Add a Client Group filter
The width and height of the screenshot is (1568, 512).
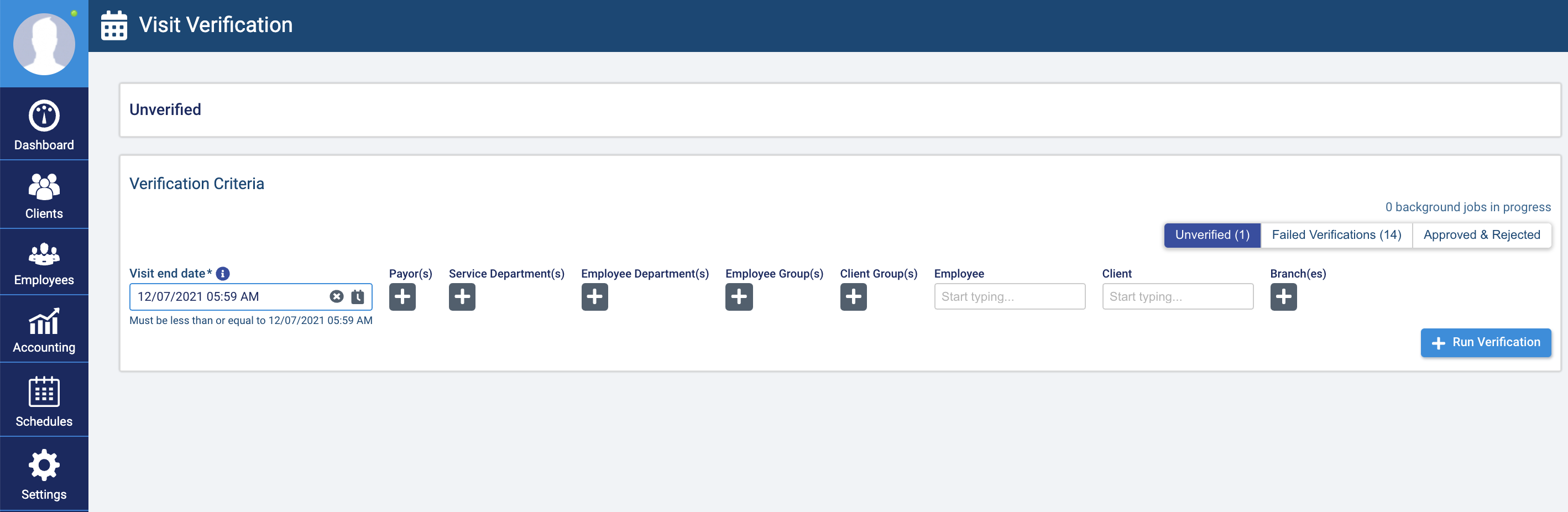pos(853,297)
